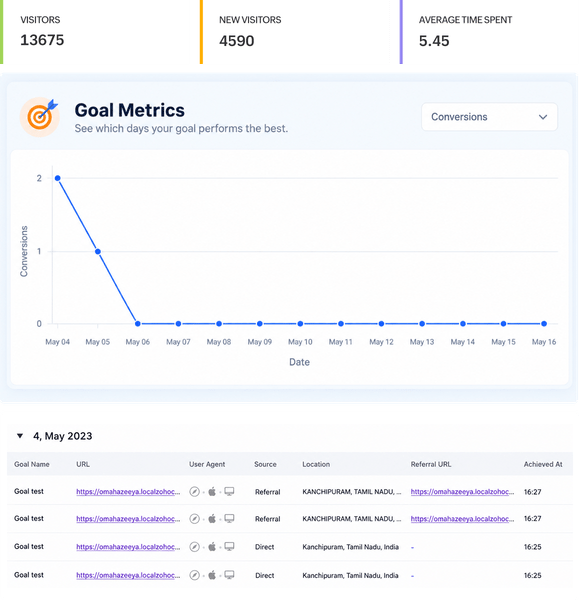Screen dimensions: 579x600
Task: Open the URL link in third Goal test row
Action: pyautogui.click(x=128, y=547)
